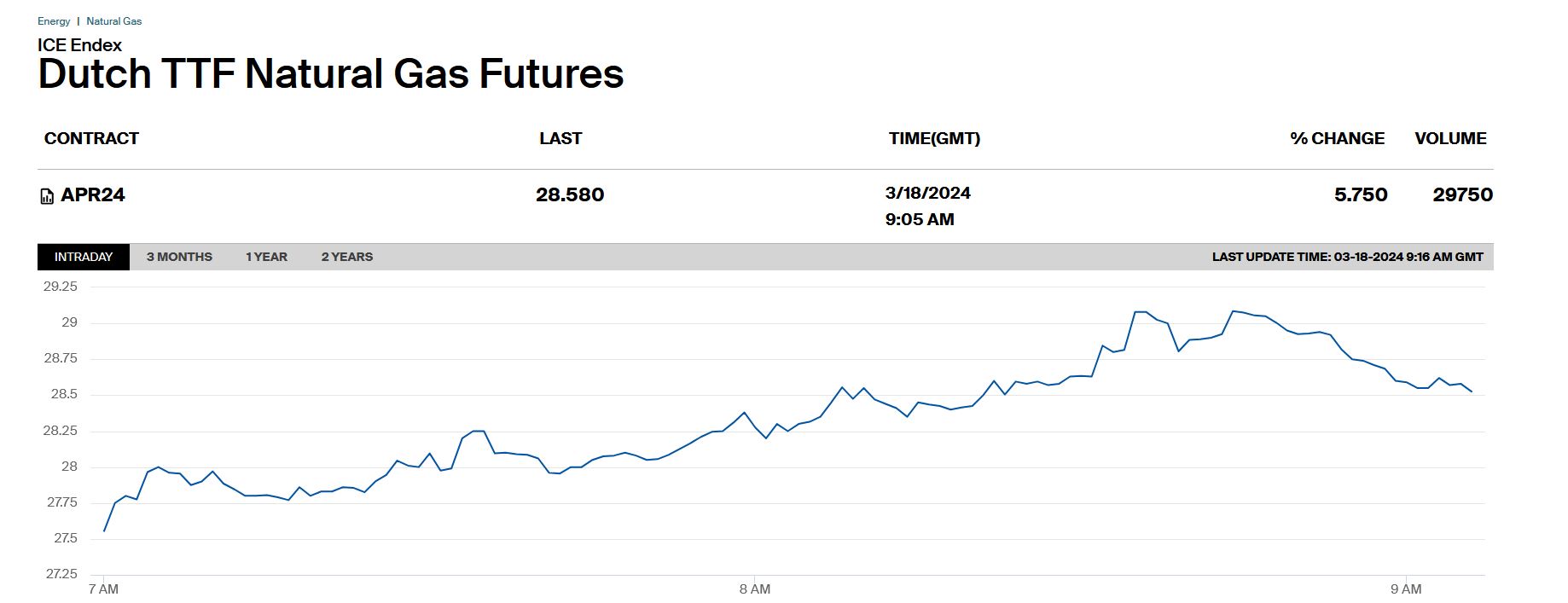Click the last update time text
The height and width of the screenshot is (603, 1568).
point(1347,257)
